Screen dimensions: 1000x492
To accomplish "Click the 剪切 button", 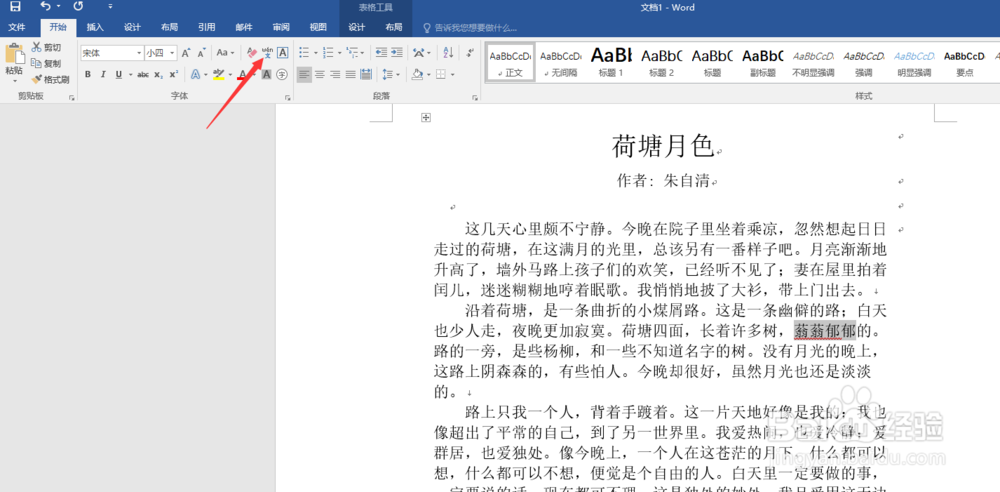I will 46,47.
